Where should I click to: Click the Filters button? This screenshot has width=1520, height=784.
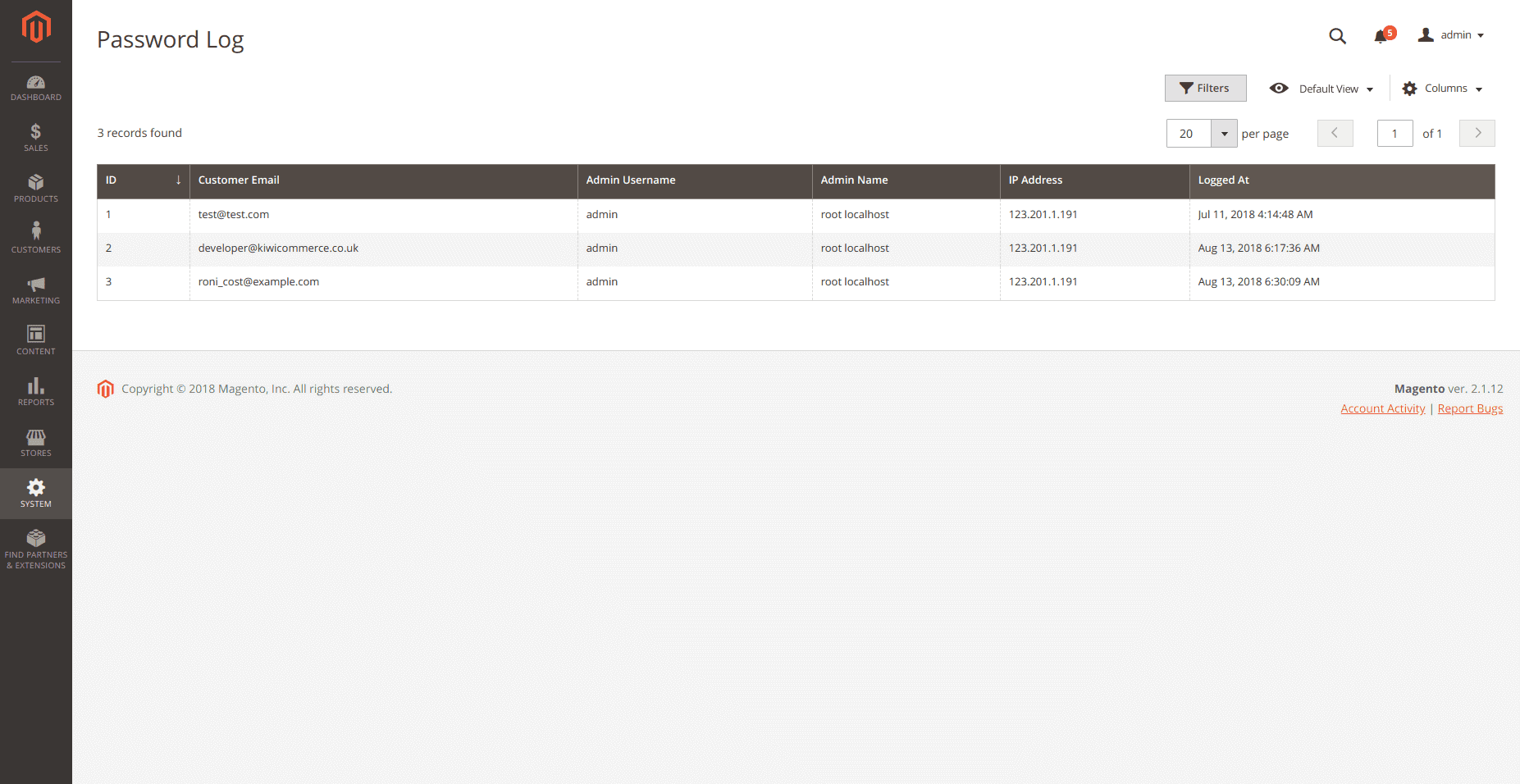pos(1205,89)
